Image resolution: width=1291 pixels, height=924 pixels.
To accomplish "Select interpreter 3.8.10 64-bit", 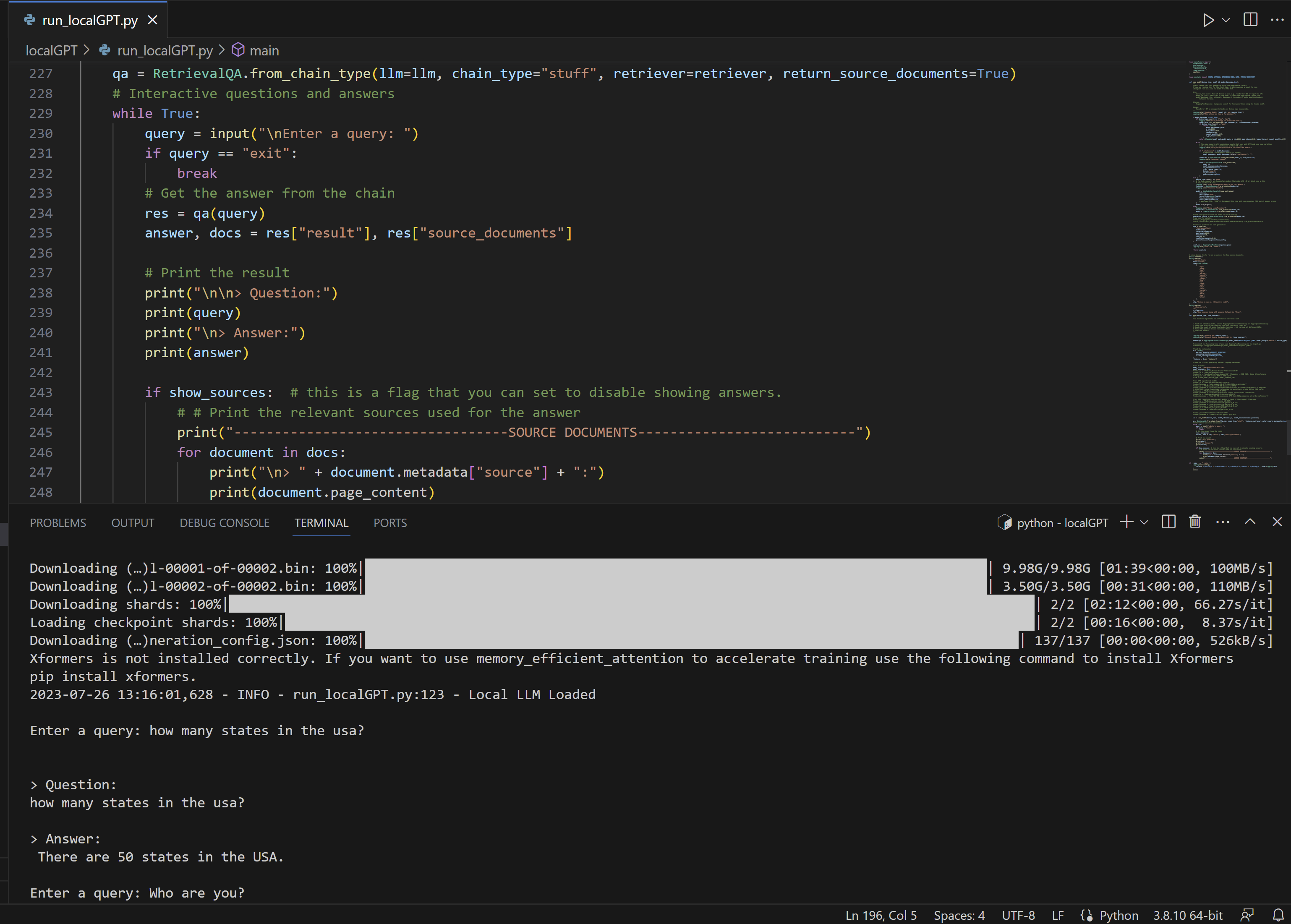I will (x=1187, y=915).
